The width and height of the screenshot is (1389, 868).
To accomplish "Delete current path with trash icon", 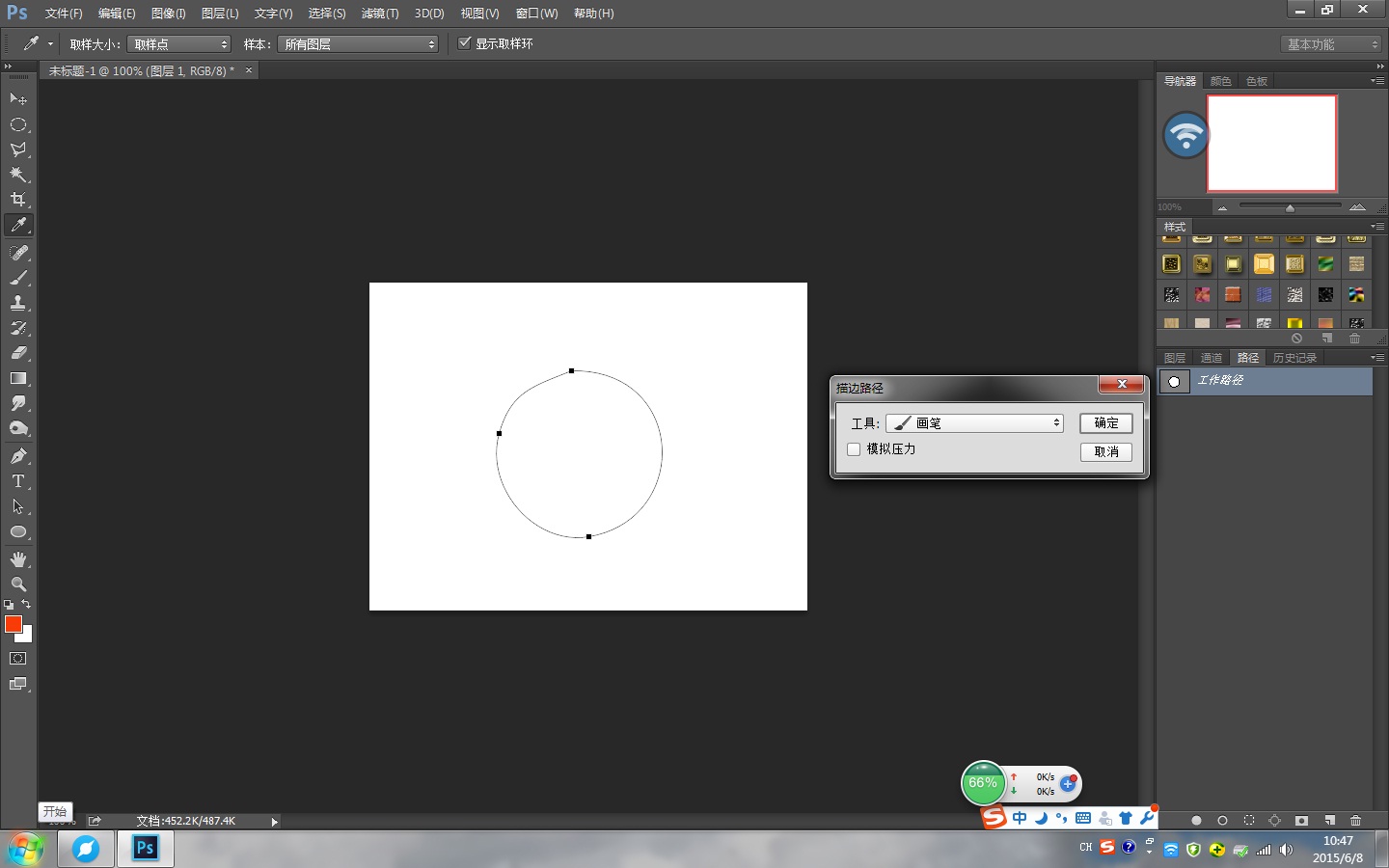I will (1355, 821).
